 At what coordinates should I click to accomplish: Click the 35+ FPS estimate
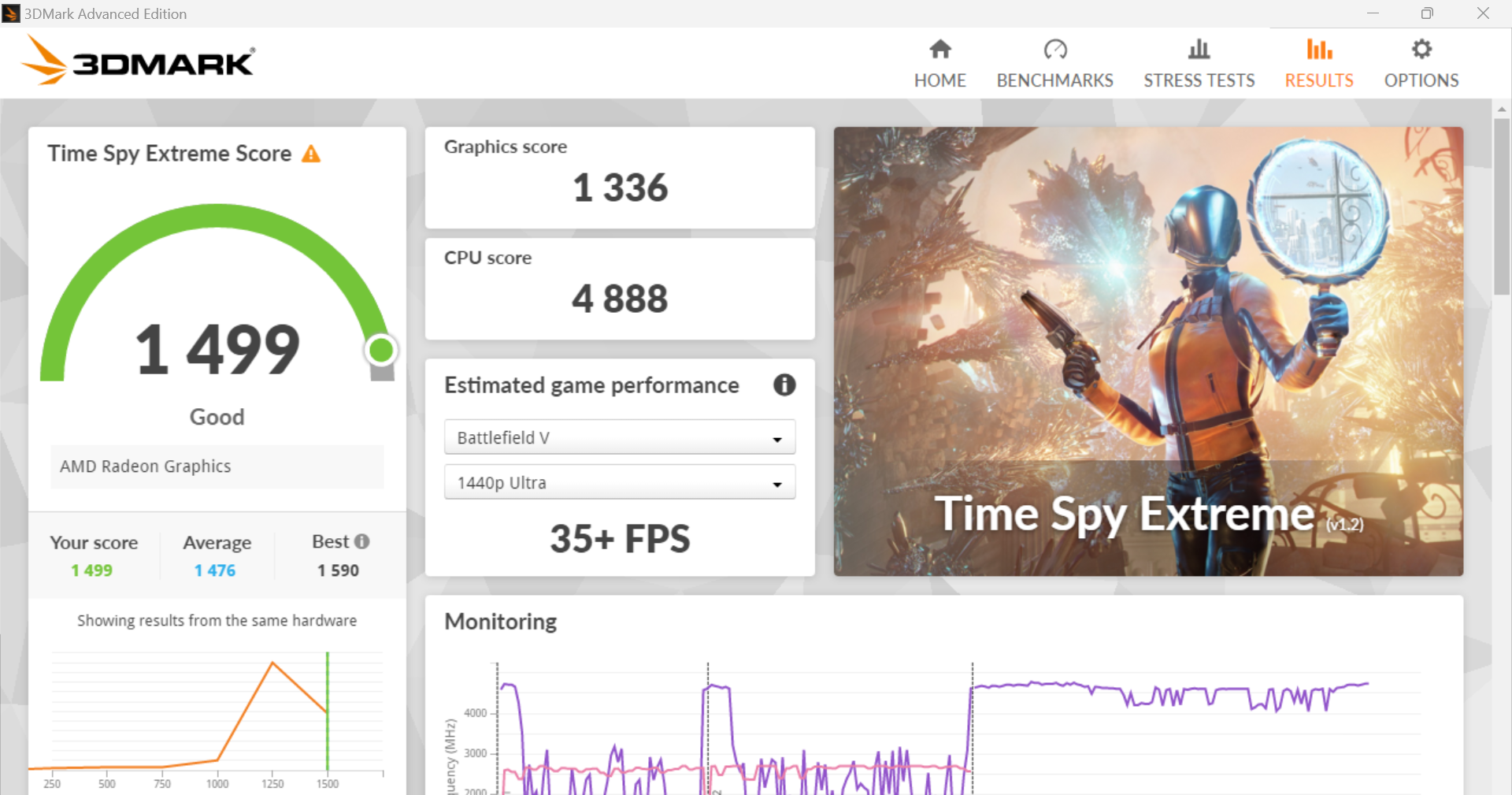pos(620,539)
